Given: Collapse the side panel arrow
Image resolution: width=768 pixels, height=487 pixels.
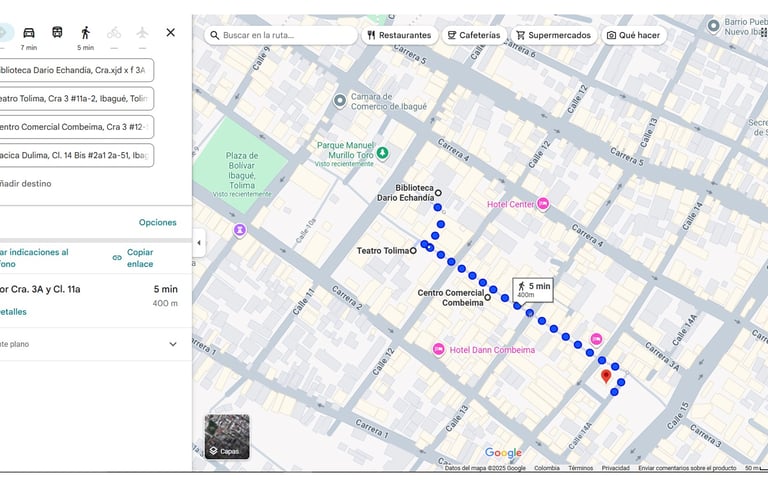Looking at the screenshot, I should click(x=199, y=243).
